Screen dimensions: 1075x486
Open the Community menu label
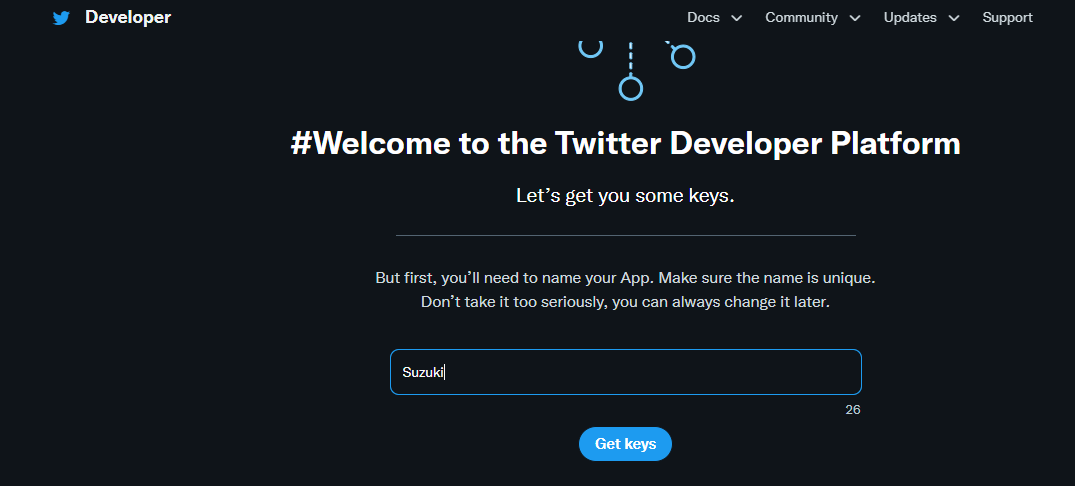pos(801,18)
